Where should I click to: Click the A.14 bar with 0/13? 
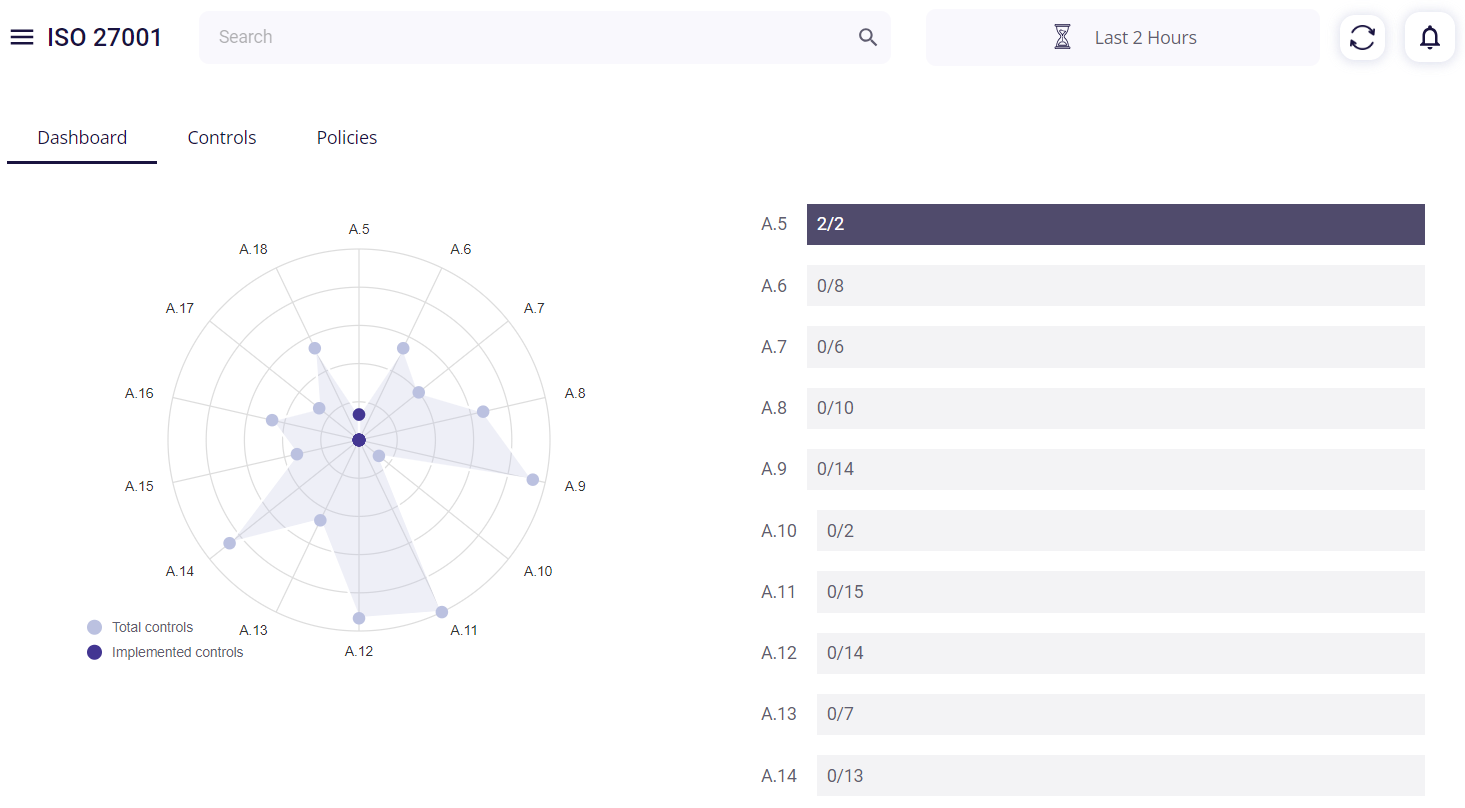point(1121,775)
